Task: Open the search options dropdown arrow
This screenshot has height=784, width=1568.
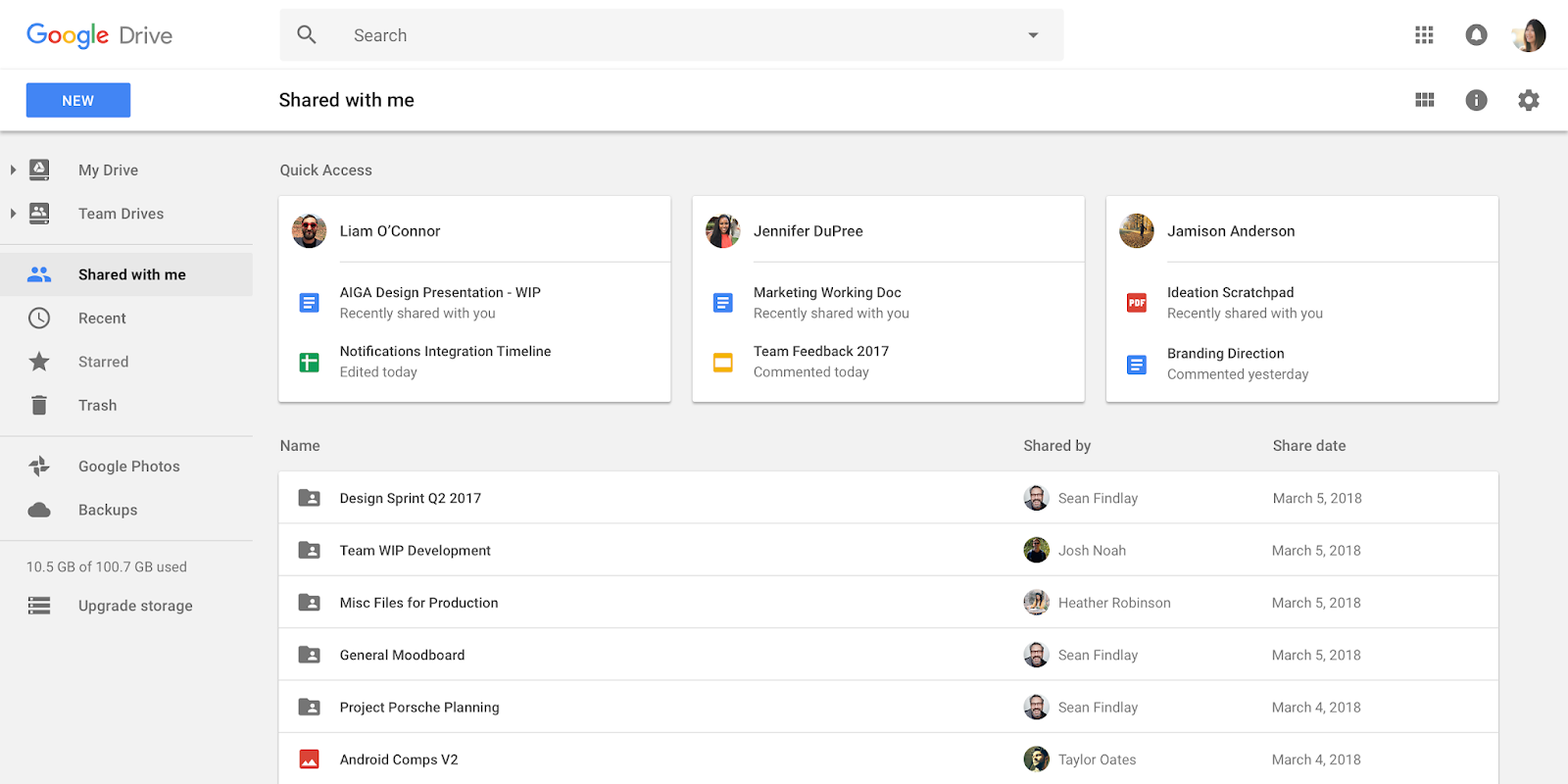Action: (1033, 35)
